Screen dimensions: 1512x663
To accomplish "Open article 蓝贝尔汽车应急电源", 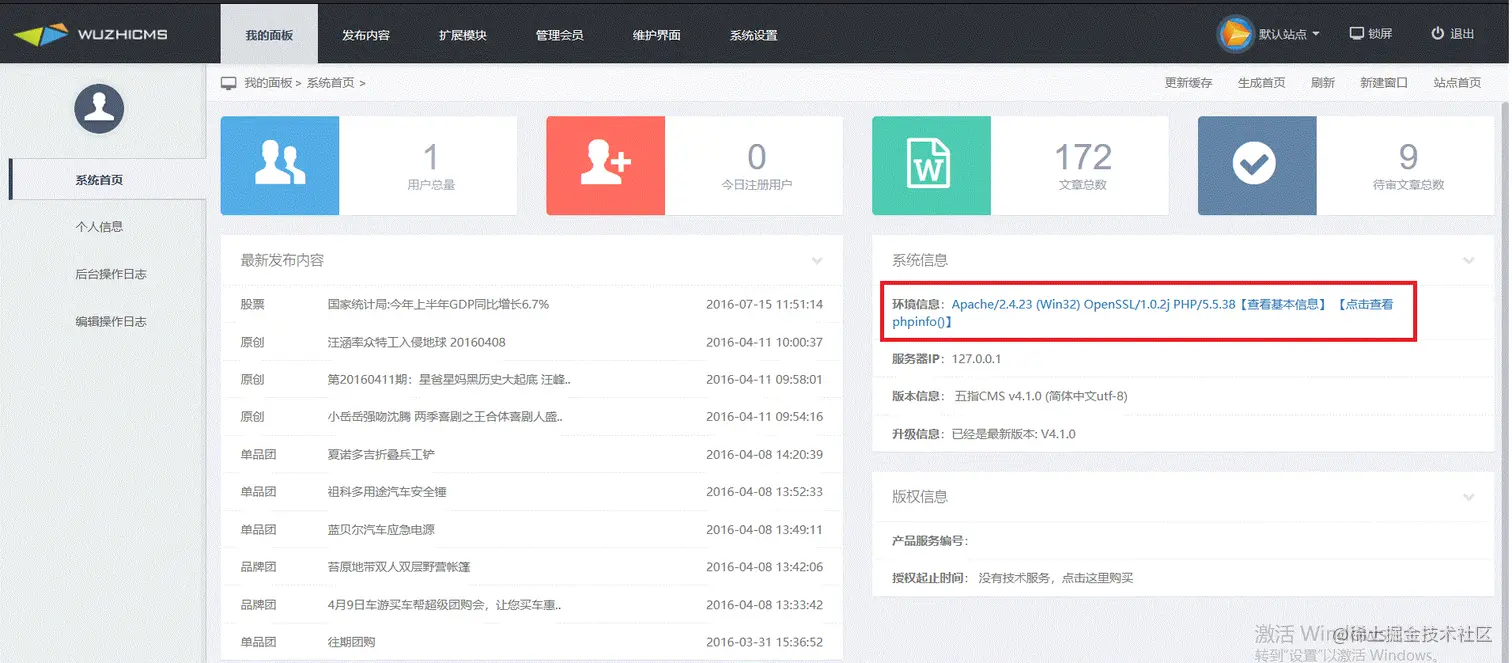I will pyautogui.click(x=381, y=530).
